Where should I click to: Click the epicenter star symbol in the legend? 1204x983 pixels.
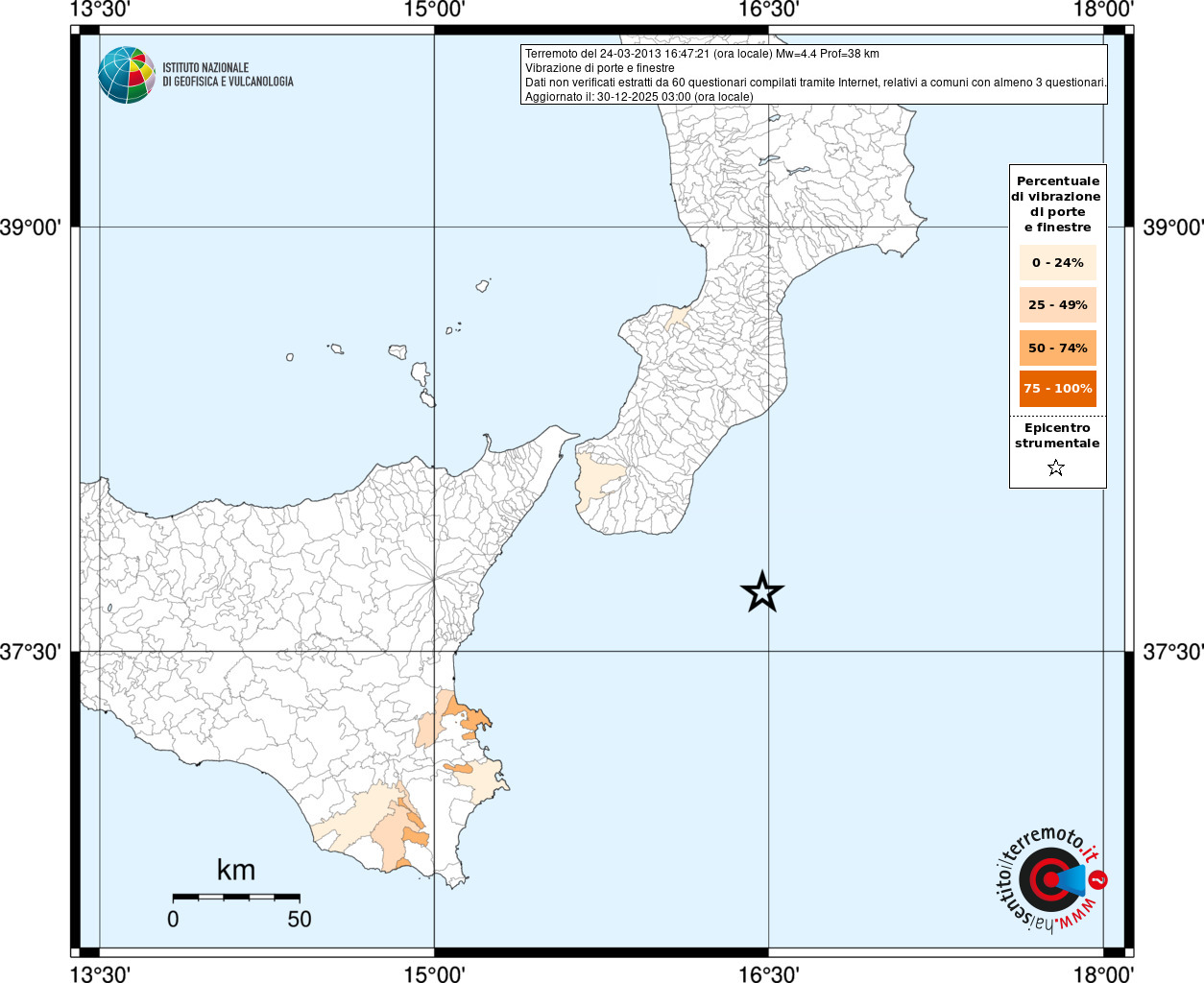[1056, 468]
